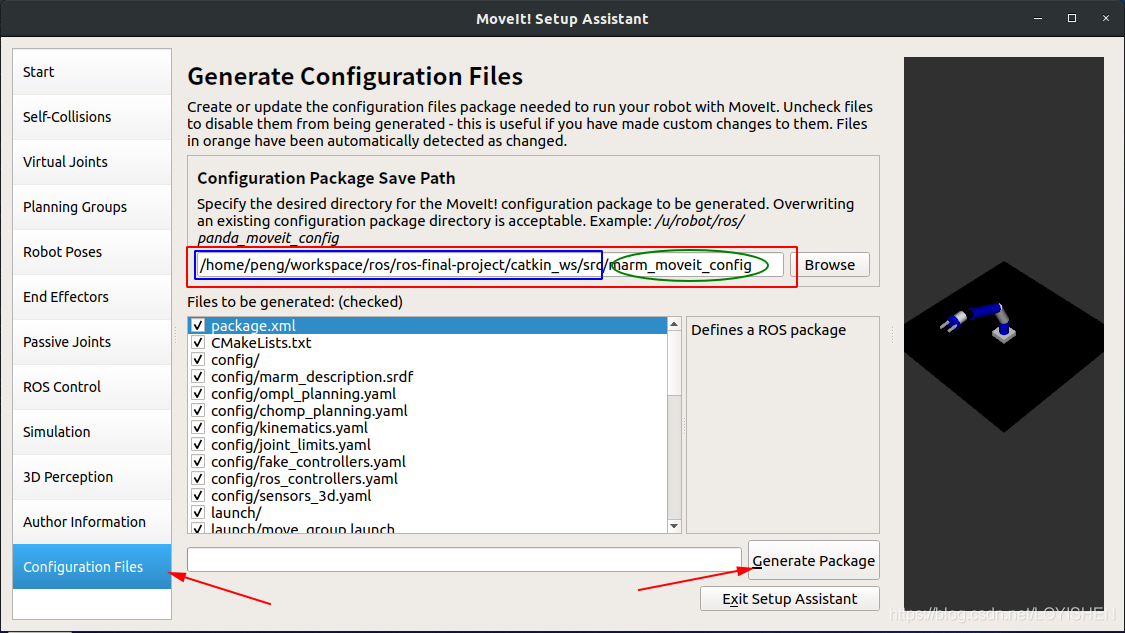Toggle config/sensors_3d.yaml checkbox
The width and height of the screenshot is (1125, 633).
pyautogui.click(x=198, y=496)
